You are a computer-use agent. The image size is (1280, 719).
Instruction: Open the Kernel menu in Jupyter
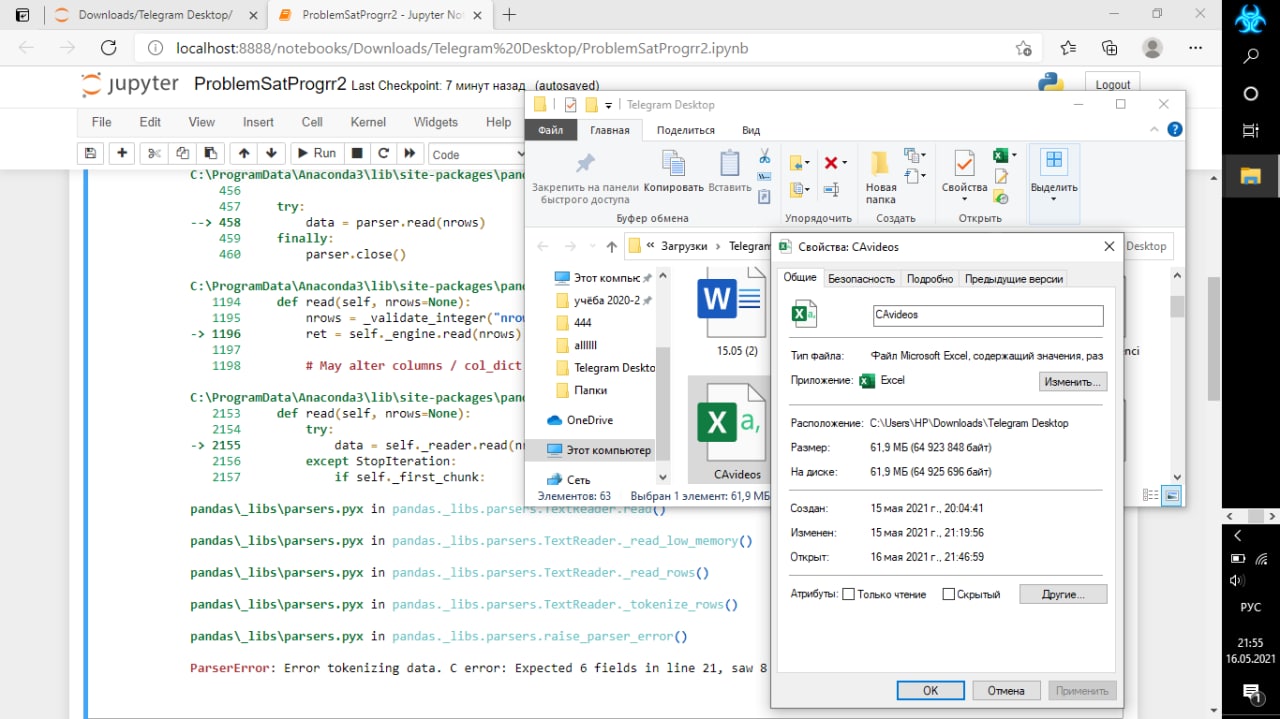point(368,122)
